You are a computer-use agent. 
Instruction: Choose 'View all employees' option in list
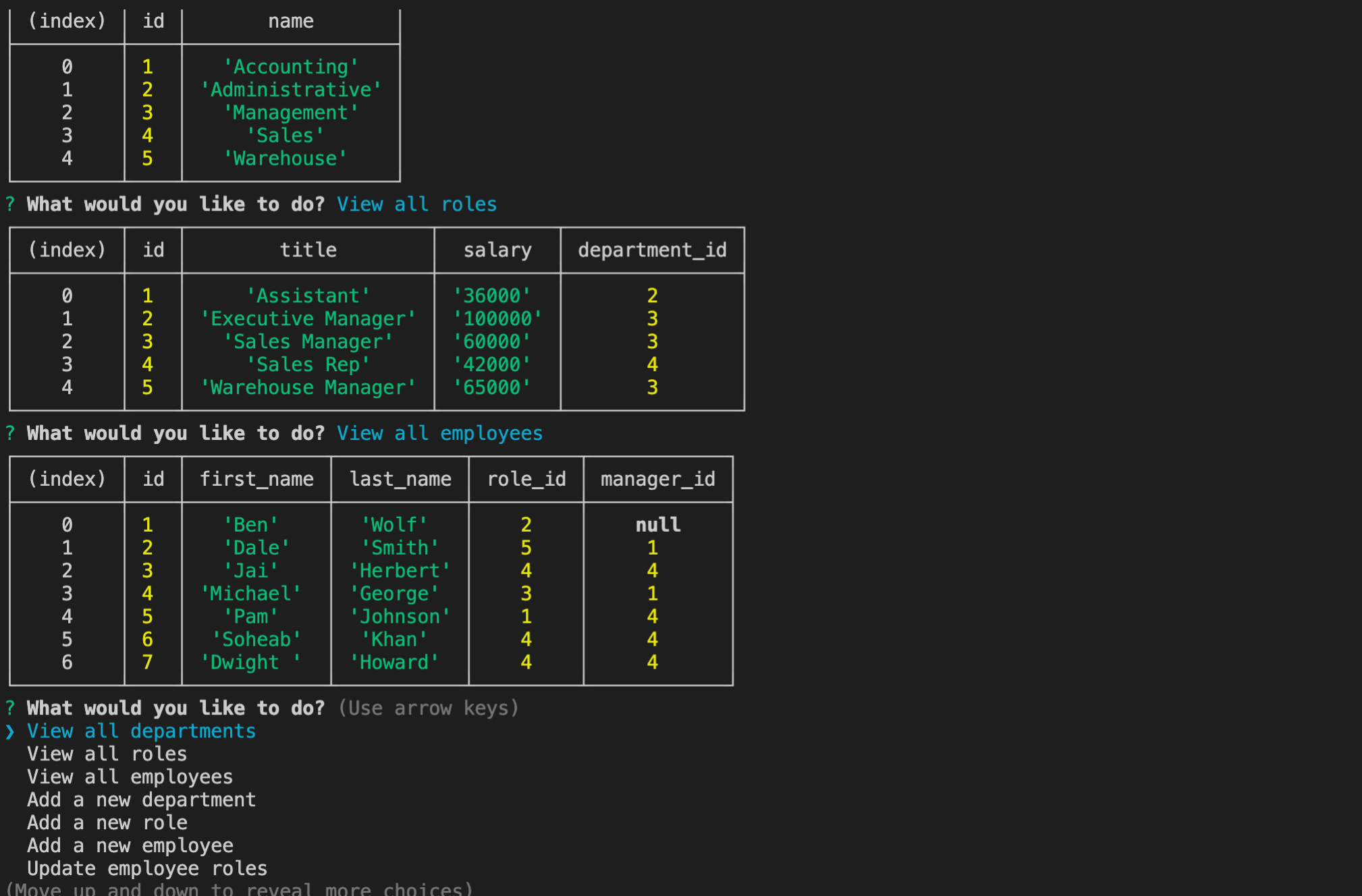coord(130,777)
